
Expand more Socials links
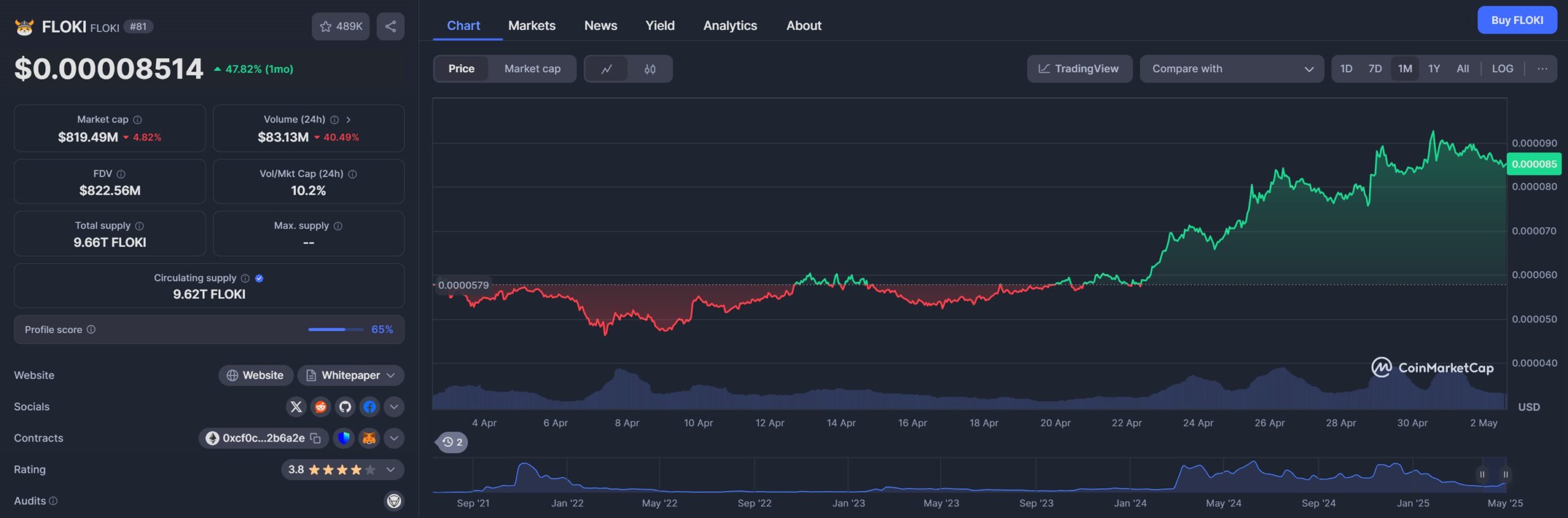coord(394,407)
